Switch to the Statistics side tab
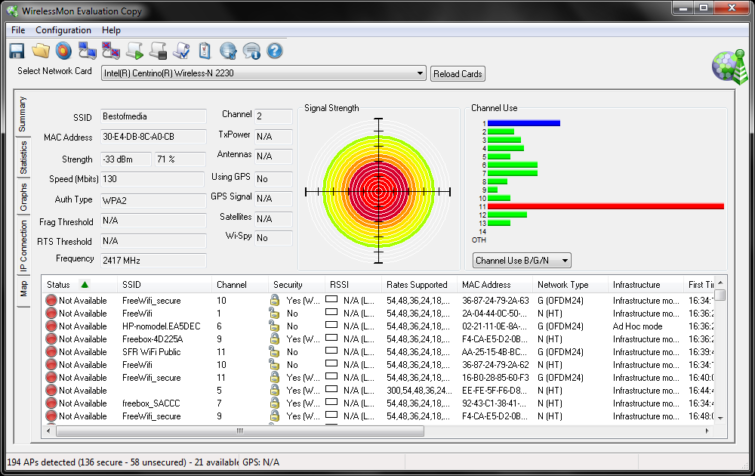Viewport: 755px width, 476px height. [23, 157]
